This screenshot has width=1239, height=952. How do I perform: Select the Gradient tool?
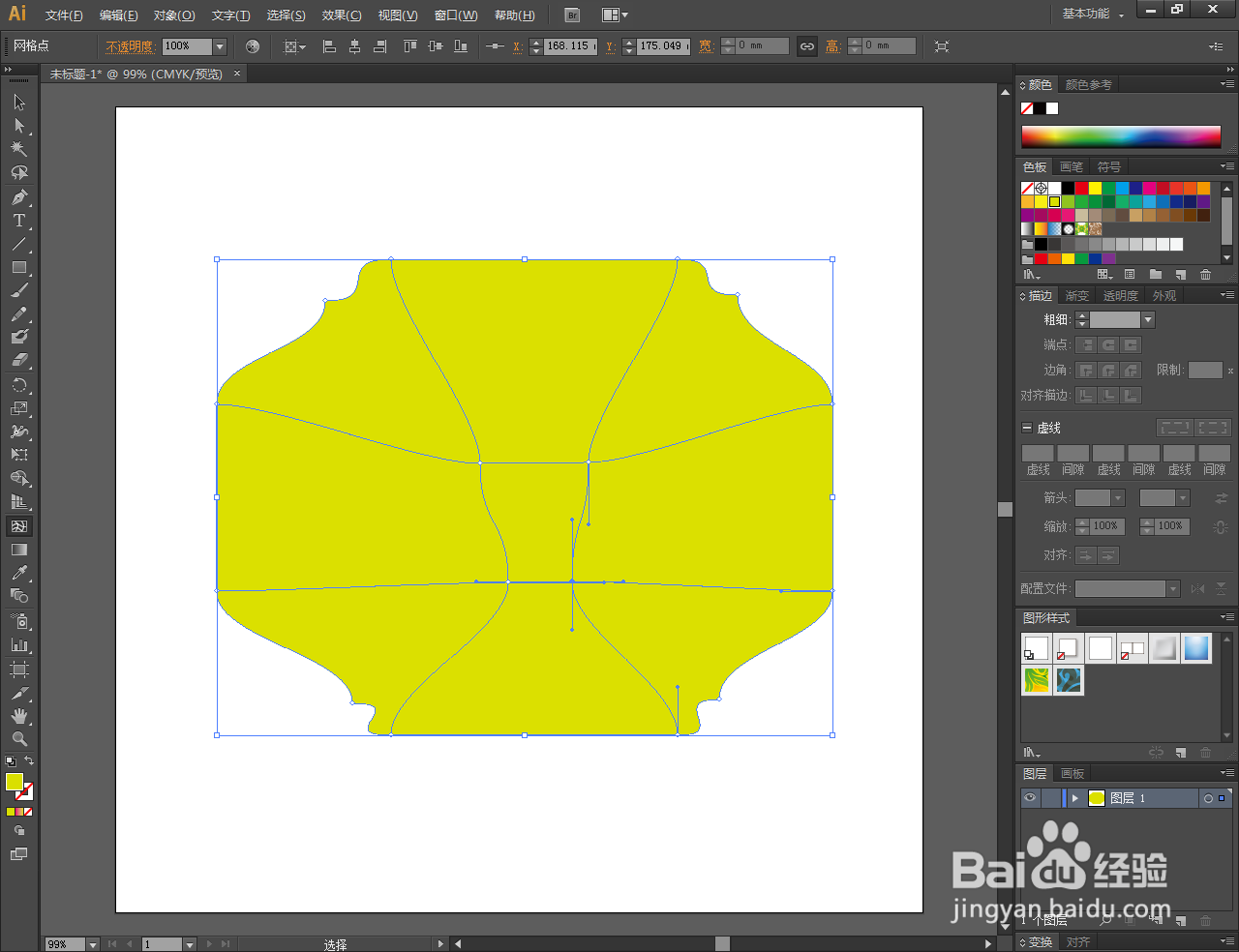(19, 550)
